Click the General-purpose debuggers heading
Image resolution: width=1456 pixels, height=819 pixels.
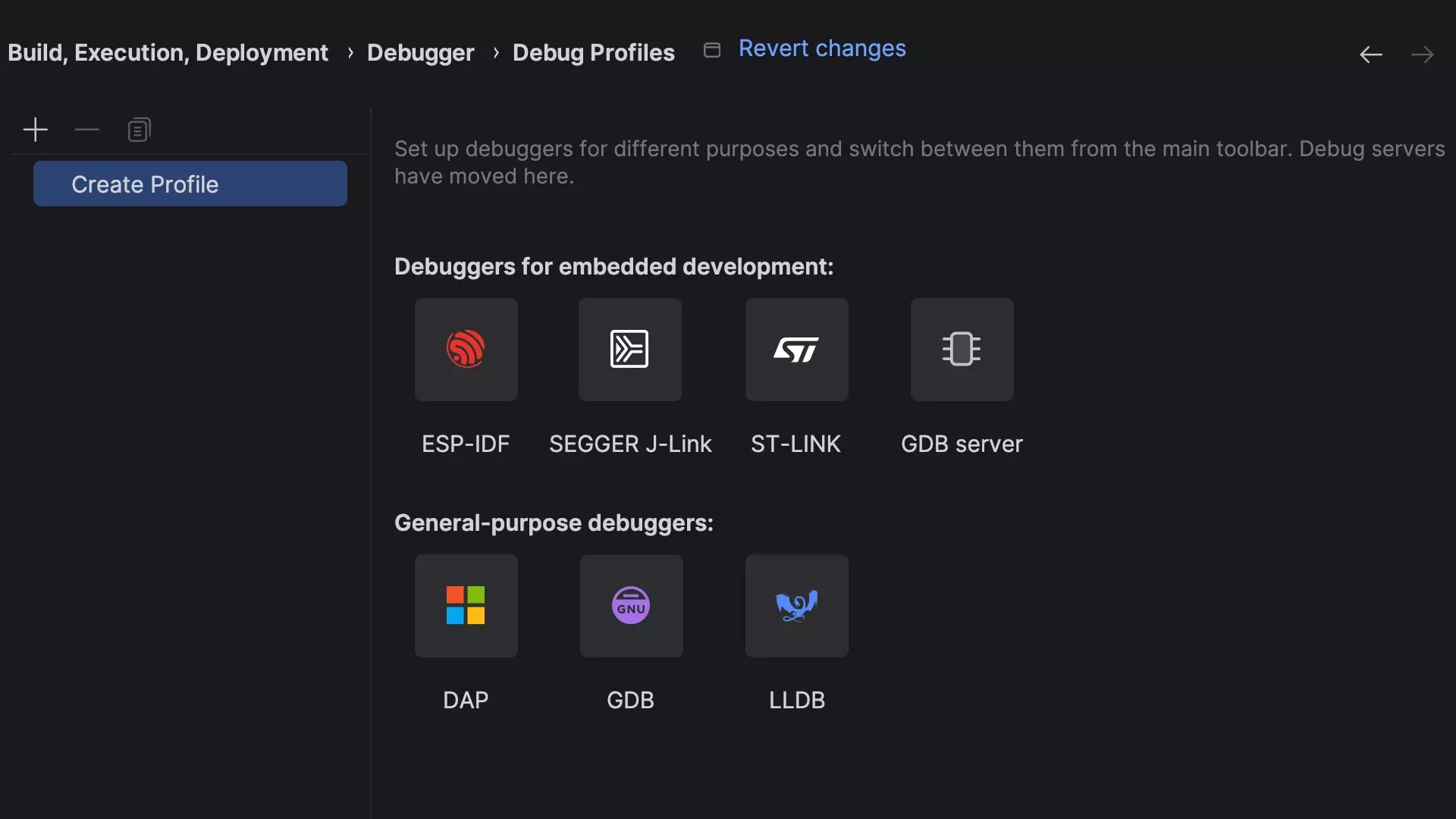click(x=554, y=523)
